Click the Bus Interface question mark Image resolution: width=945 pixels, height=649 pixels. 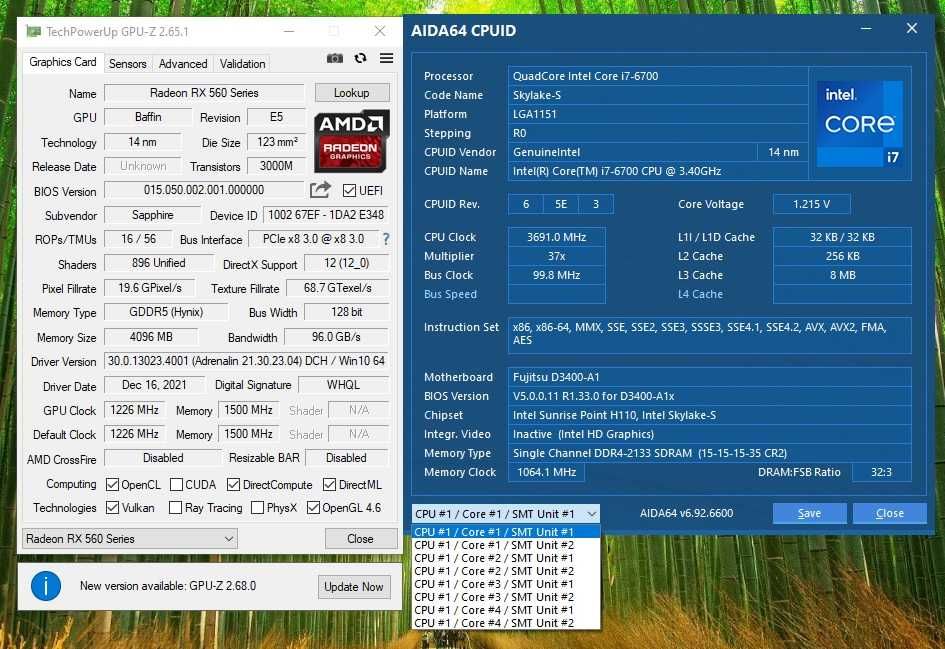point(386,239)
